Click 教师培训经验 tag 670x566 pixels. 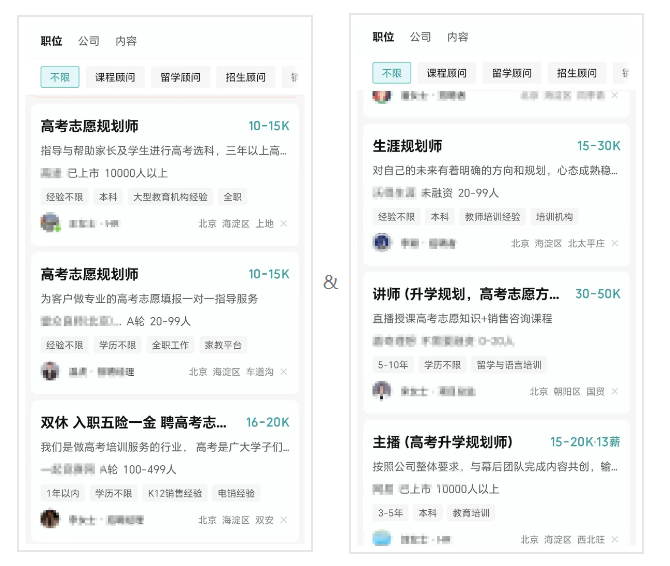tap(492, 217)
